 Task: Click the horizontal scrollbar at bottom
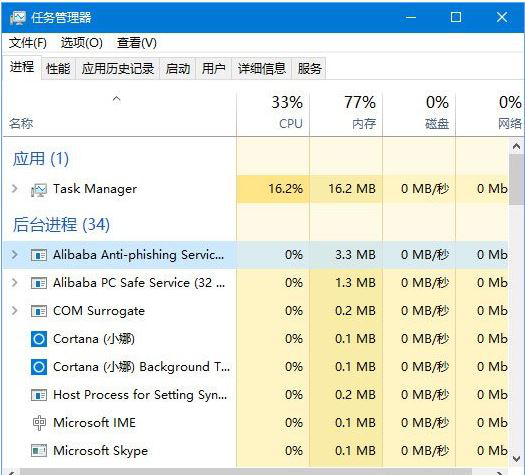[246, 472]
